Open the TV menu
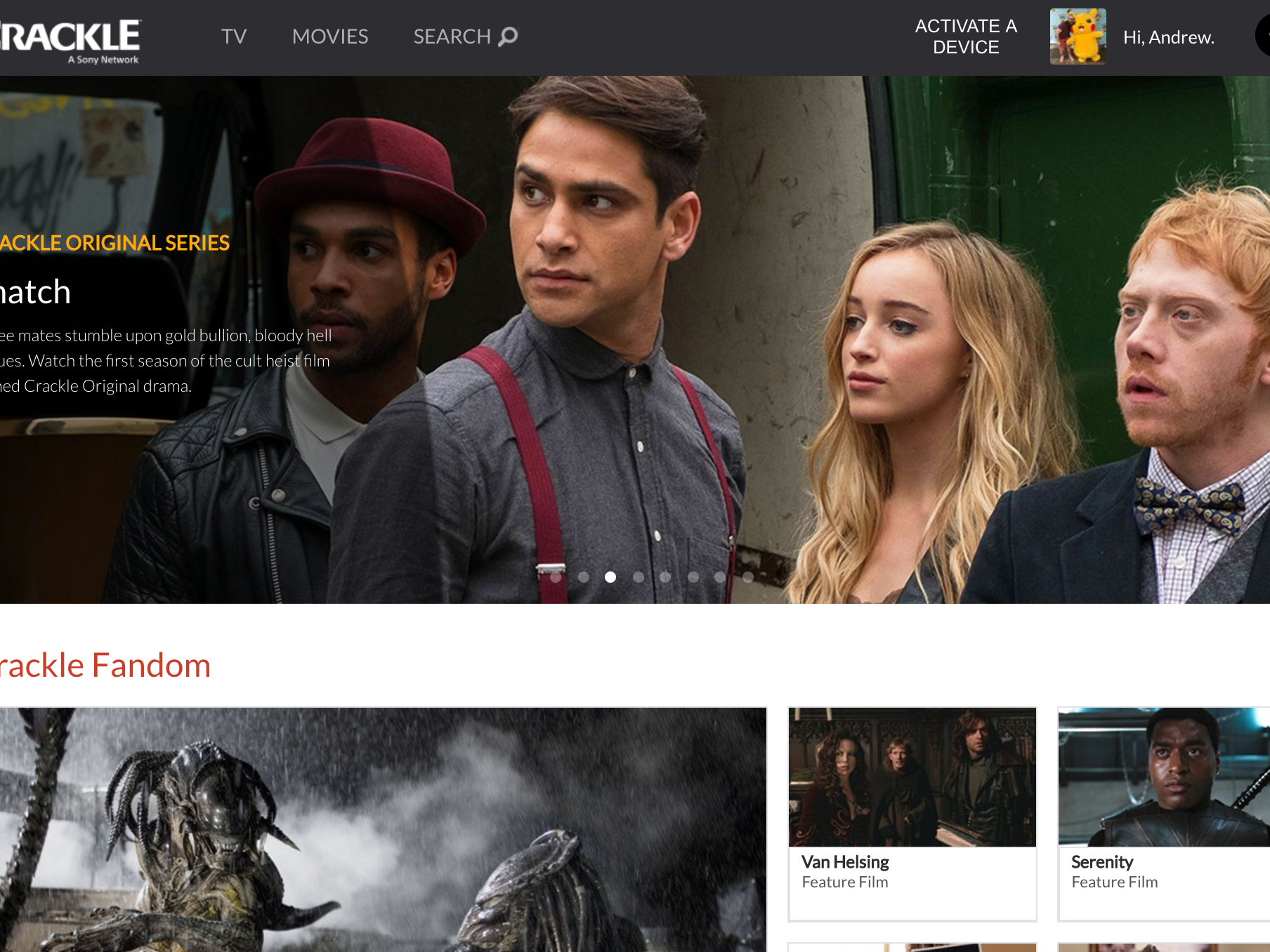 click(x=234, y=37)
